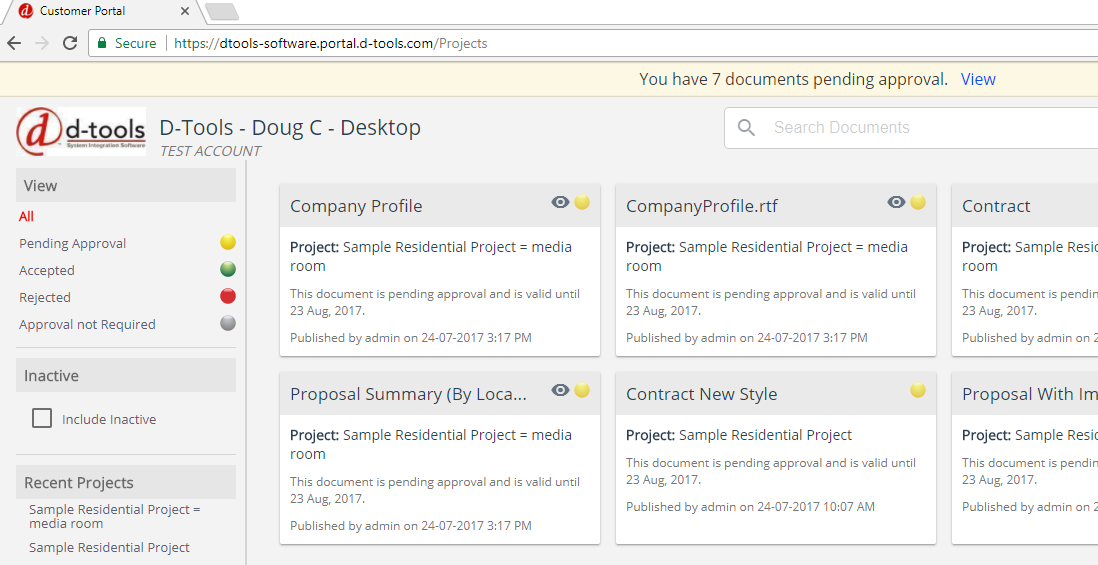Click publish date text on Contract New Style card

tap(751, 507)
